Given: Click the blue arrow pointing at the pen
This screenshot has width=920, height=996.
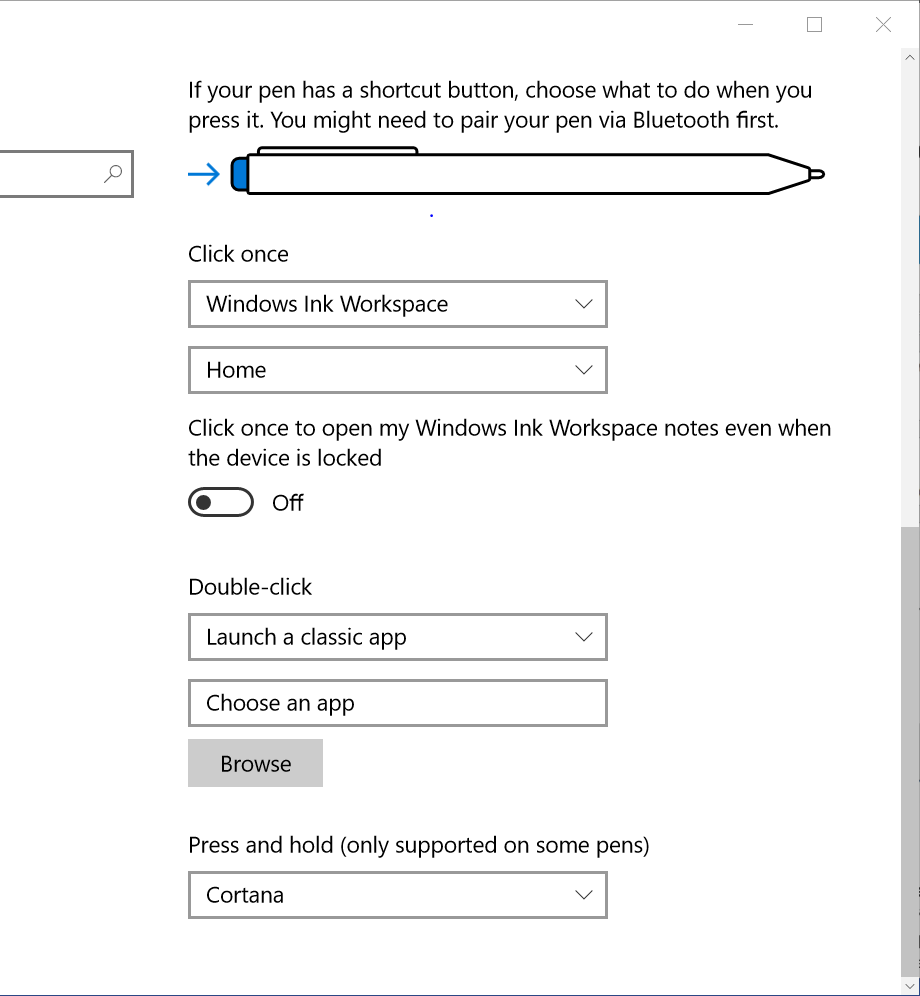Looking at the screenshot, I should 204,175.
